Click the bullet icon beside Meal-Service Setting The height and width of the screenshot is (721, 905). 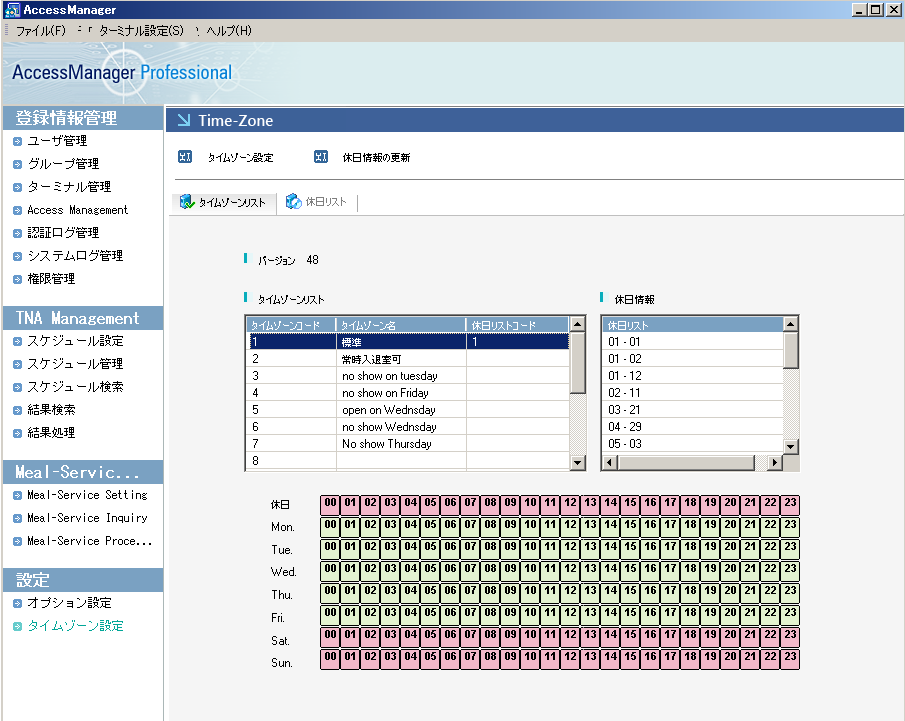pyautogui.click(x=17, y=496)
